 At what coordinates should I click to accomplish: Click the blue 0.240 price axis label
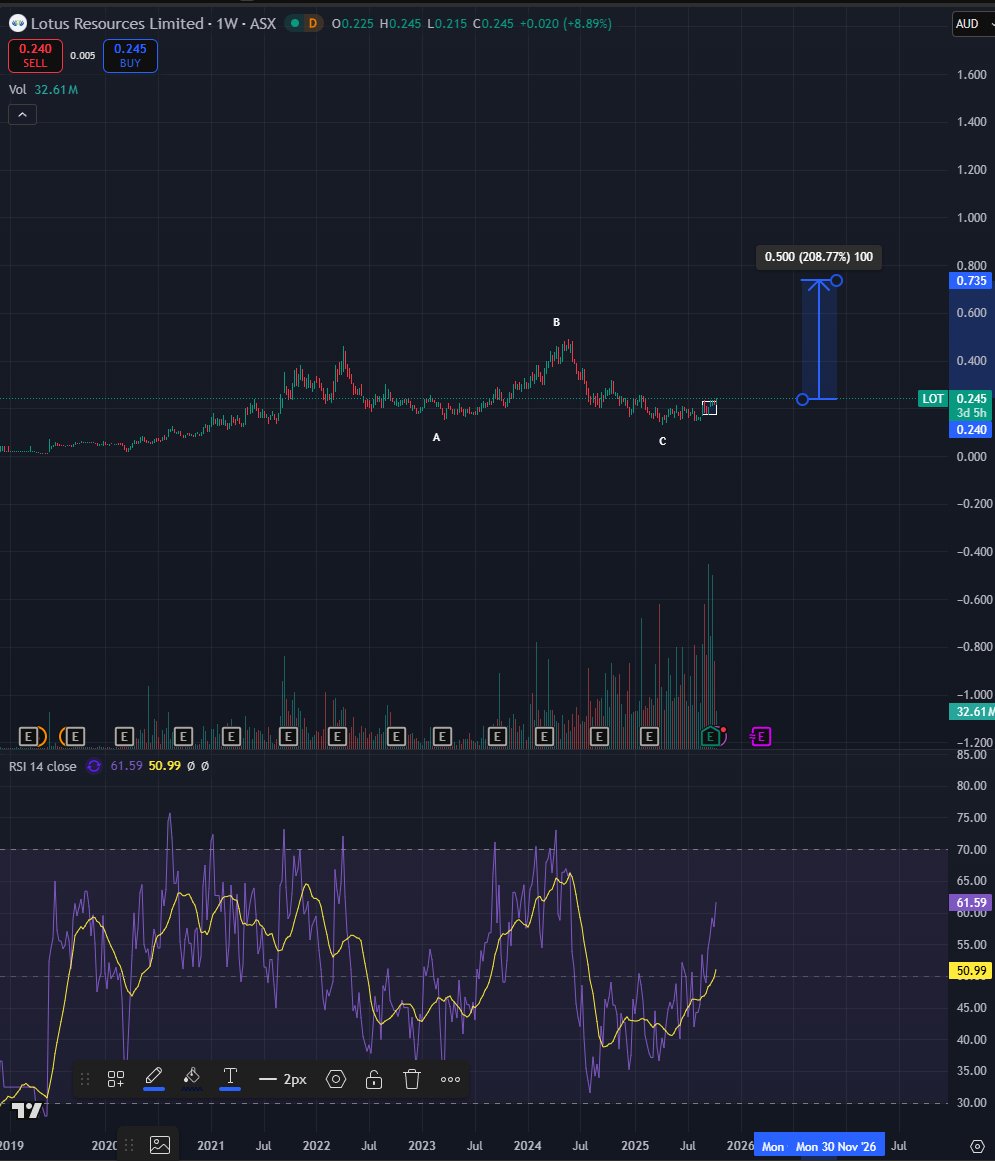[x=971, y=429]
